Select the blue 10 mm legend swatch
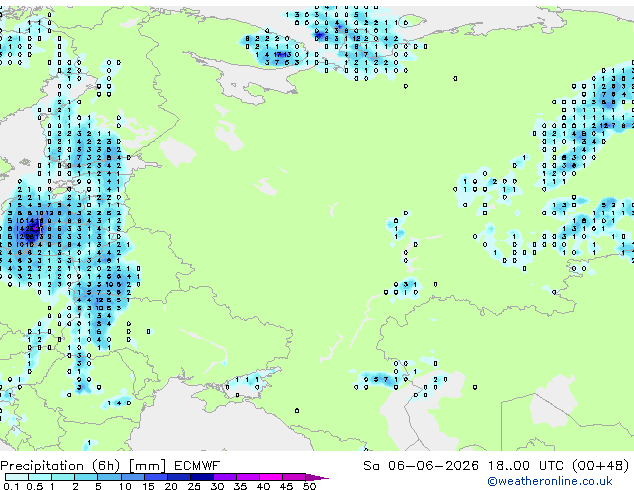Viewport: 634px width, 490px height. pos(133,477)
